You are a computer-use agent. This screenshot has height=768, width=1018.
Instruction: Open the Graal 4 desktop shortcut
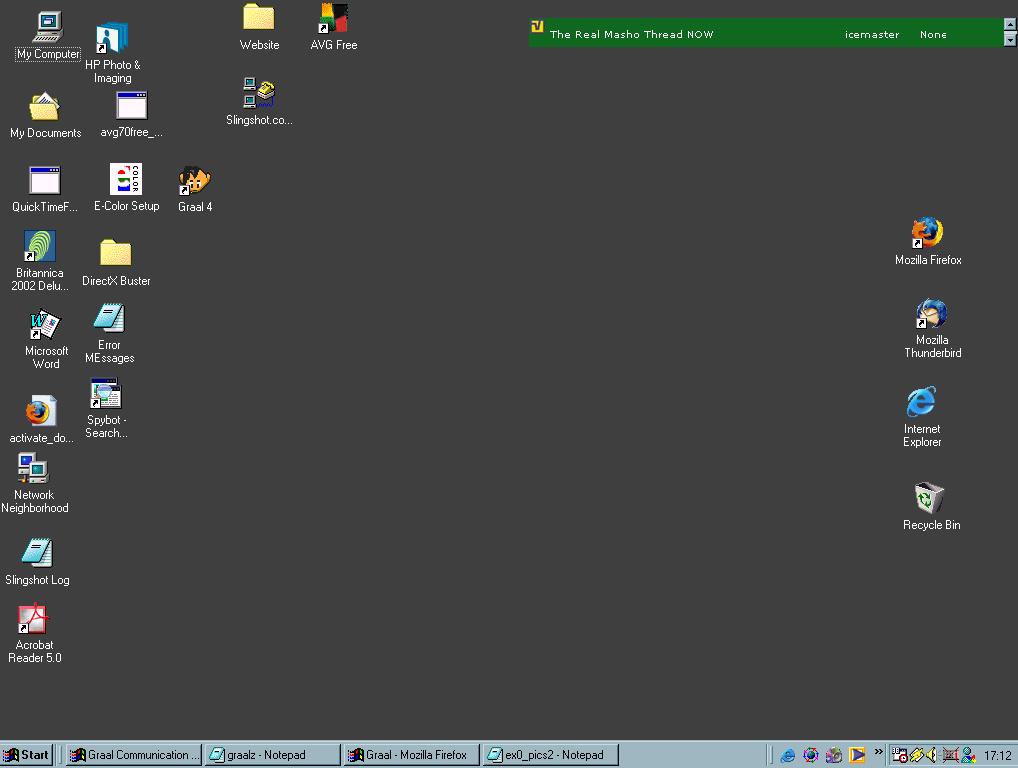pos(194,183)
